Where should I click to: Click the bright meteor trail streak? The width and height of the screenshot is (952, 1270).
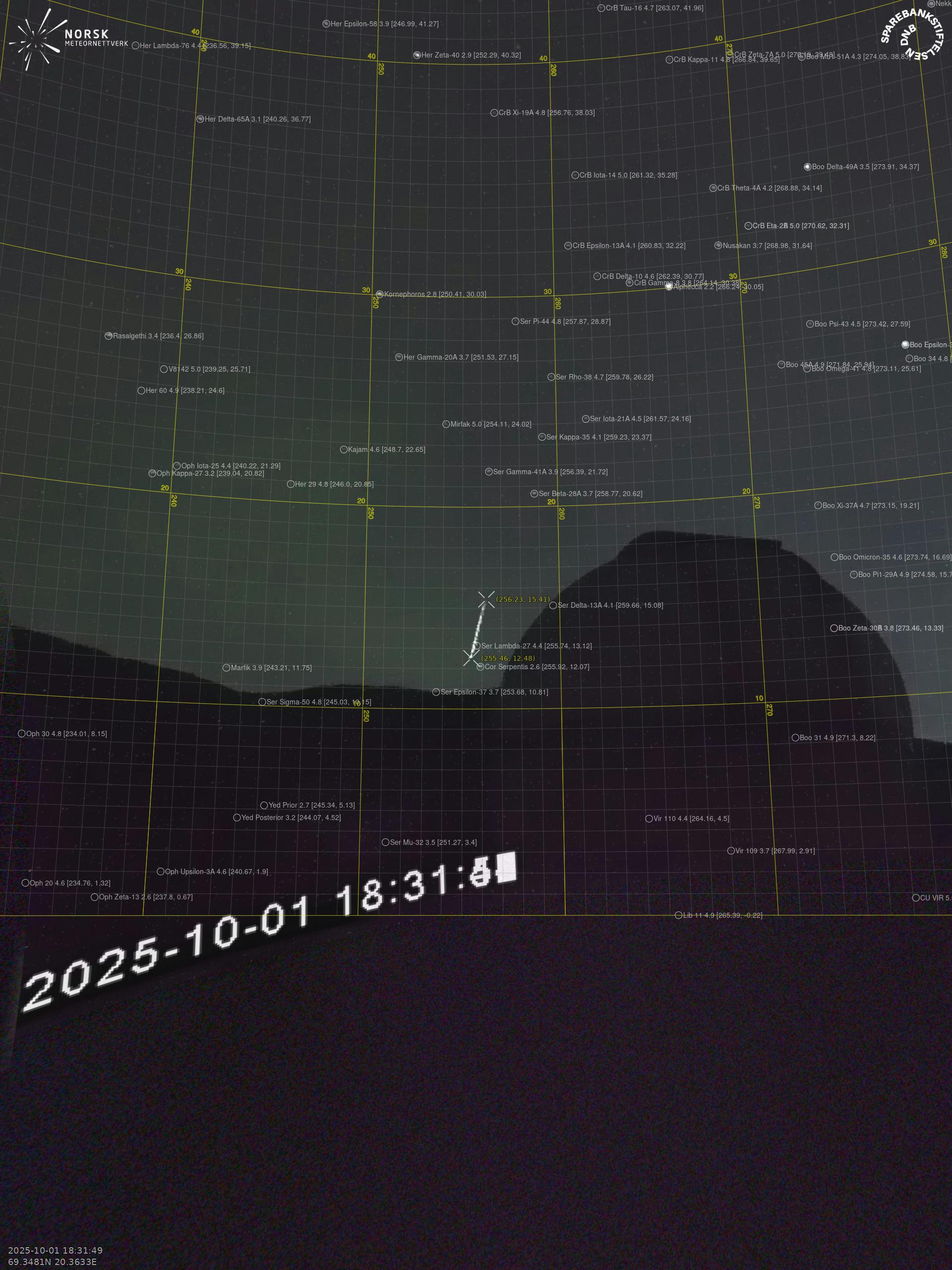pyautogui.click(x=477, y=630)
